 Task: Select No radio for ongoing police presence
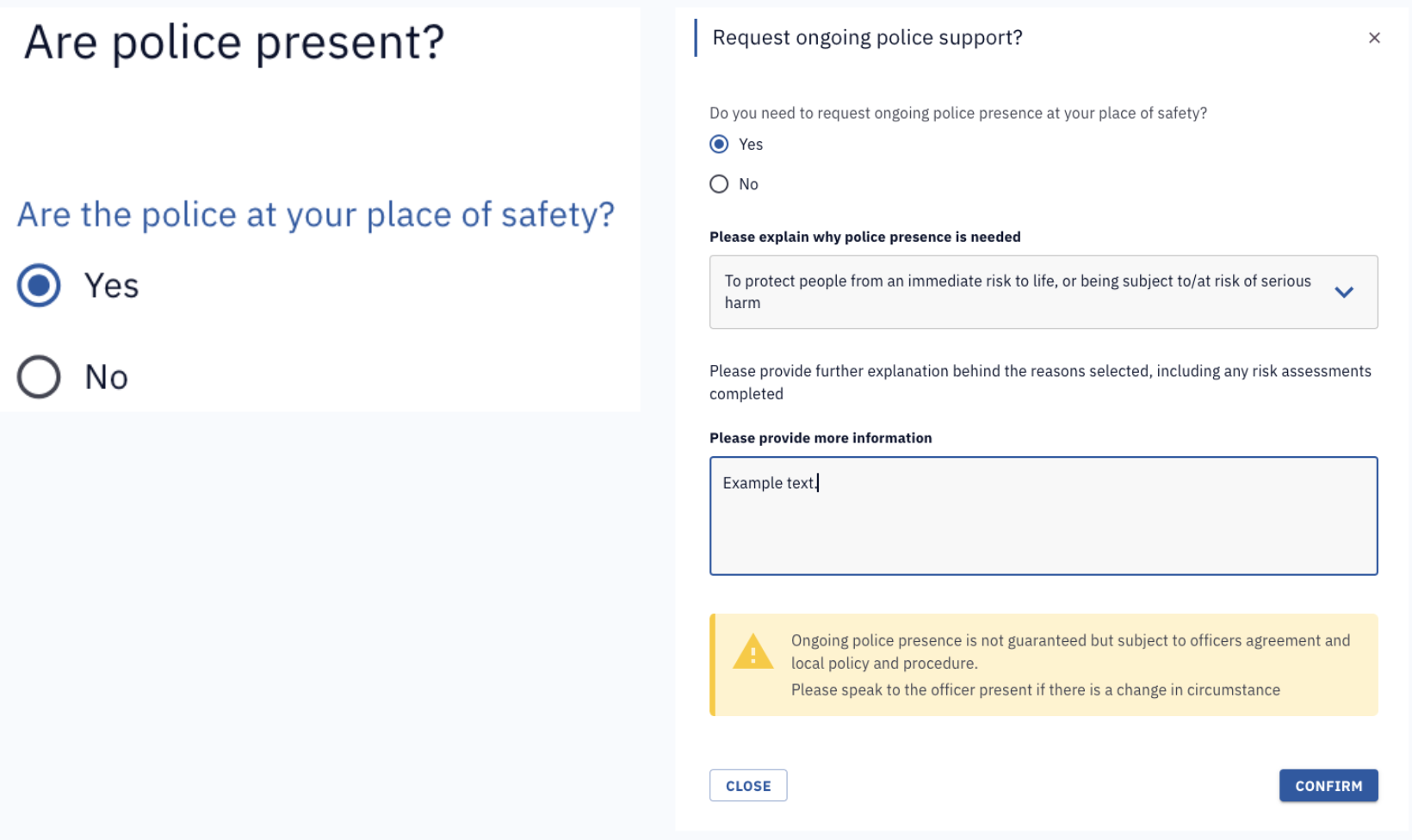(x=719, y=184)
